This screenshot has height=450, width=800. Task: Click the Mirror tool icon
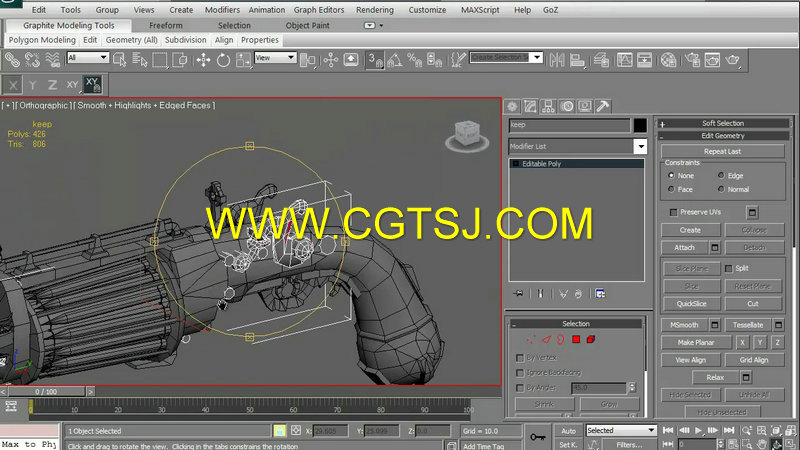pos(557,60)
